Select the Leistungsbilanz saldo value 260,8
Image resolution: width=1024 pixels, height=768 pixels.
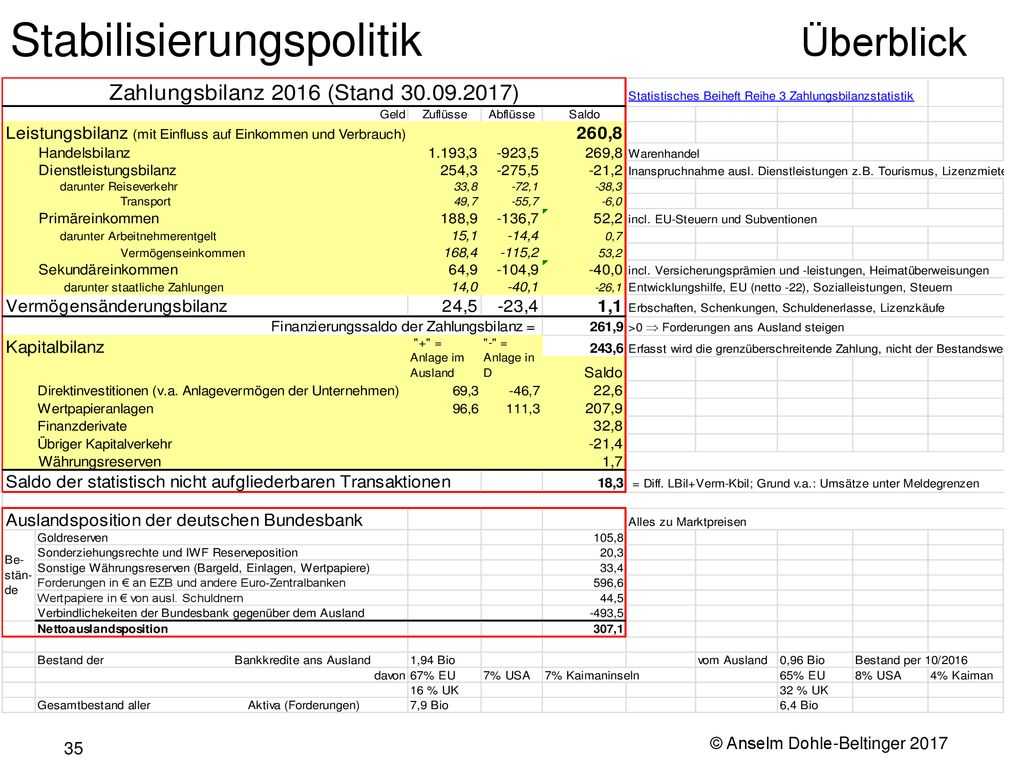[599, 133]
